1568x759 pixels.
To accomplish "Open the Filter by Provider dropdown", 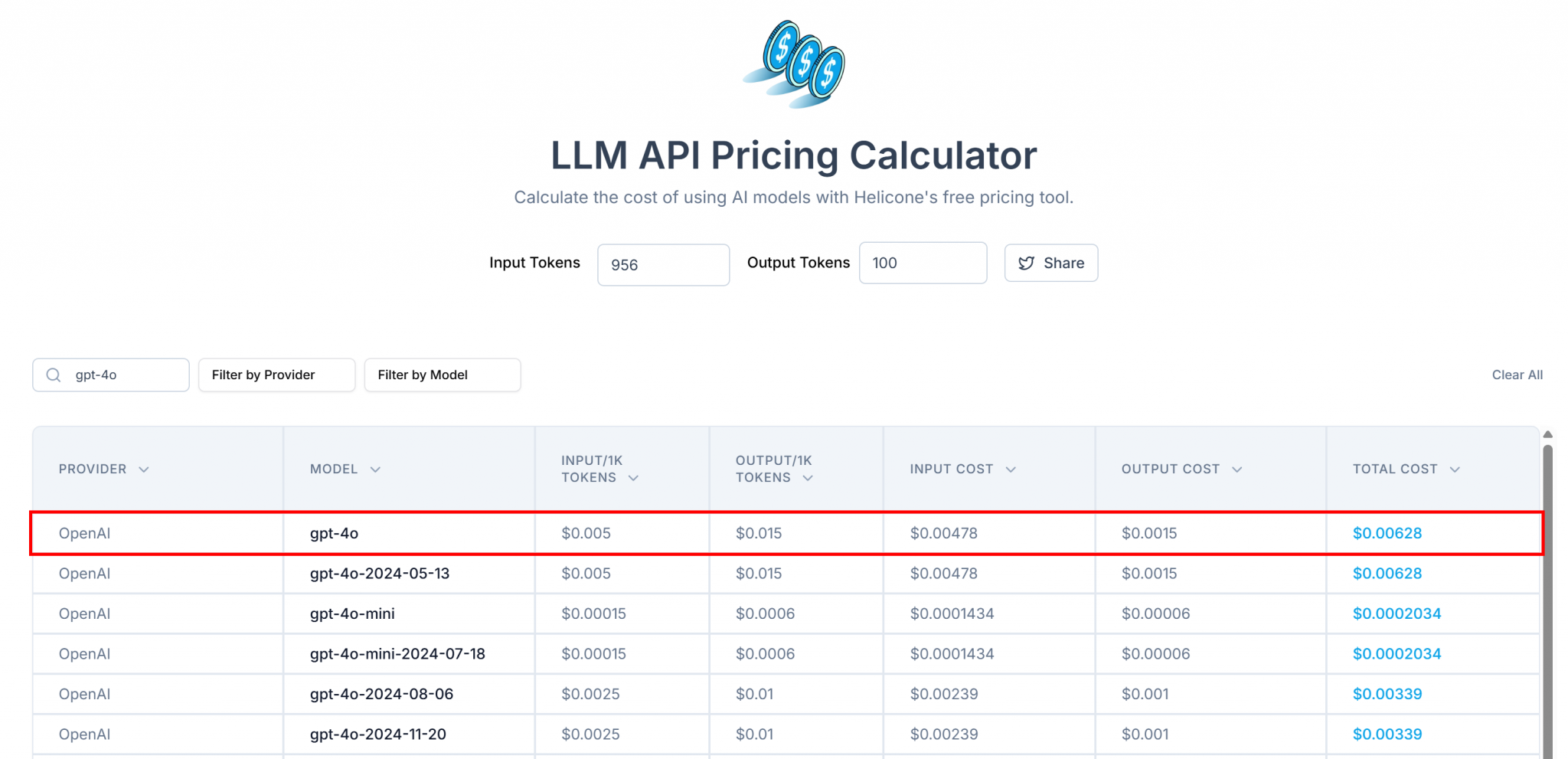I will pos(276,375).
